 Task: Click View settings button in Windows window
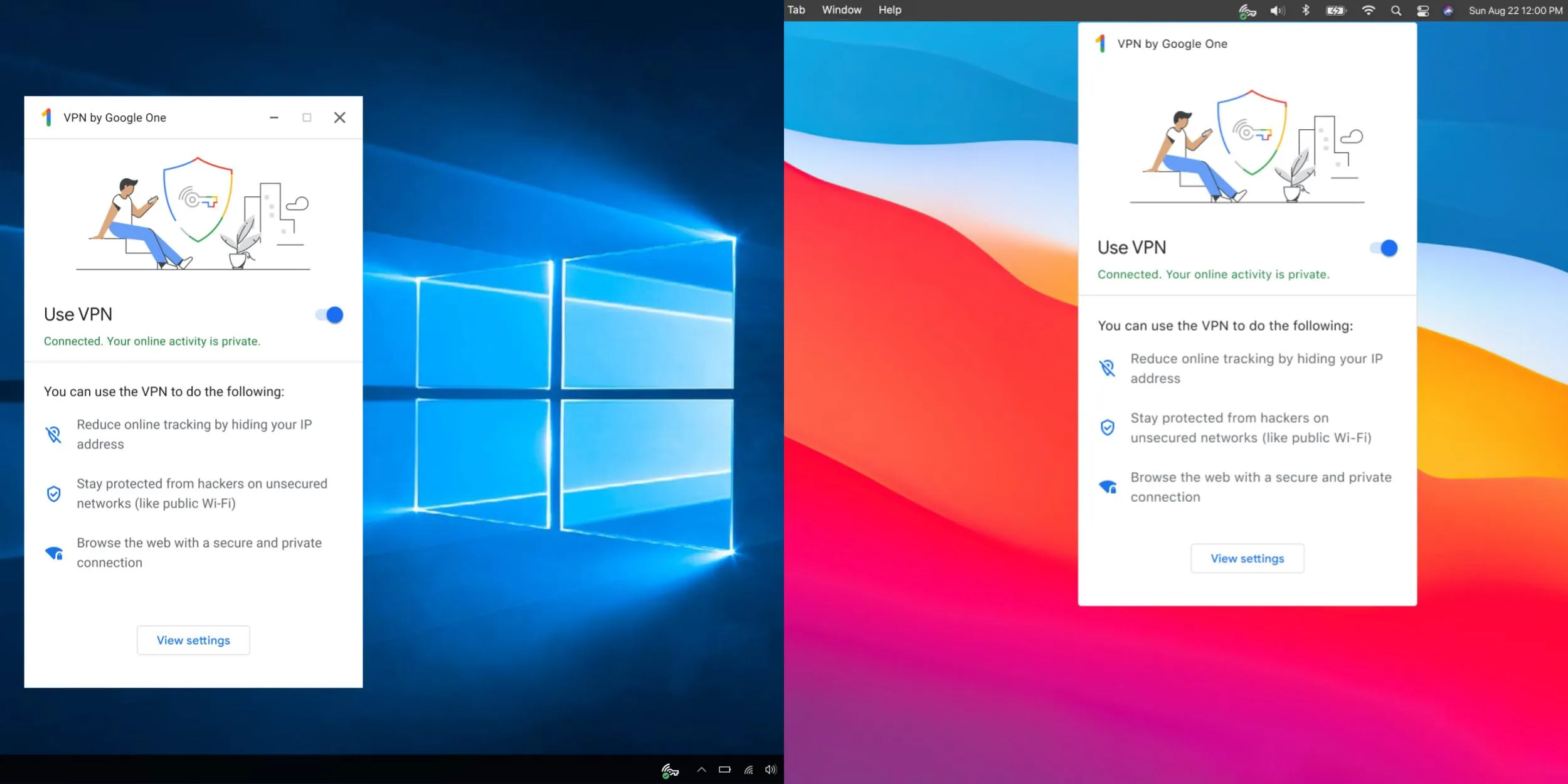click(x=193, y=640)
